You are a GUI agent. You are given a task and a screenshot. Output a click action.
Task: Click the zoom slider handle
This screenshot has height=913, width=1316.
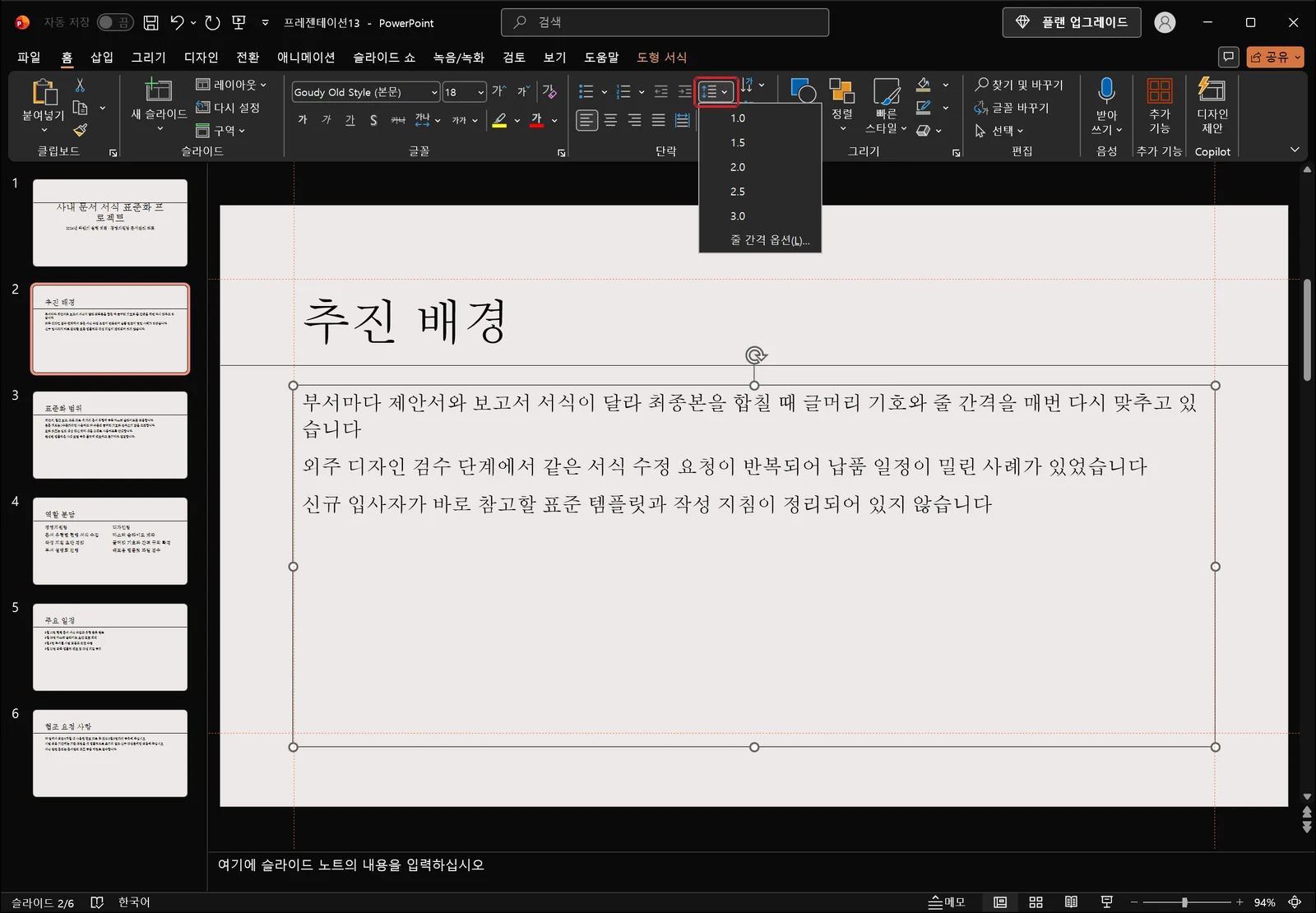[1184, 902]
